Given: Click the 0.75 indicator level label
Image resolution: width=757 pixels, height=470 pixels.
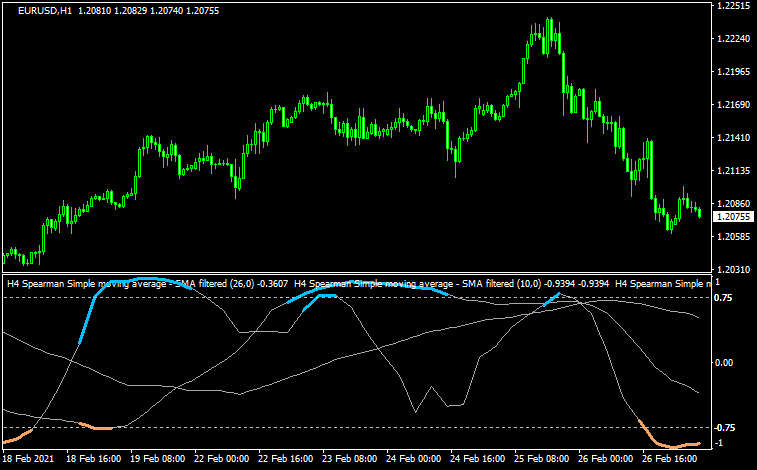Looking at the screenshot, I should [x=726, y=298].
